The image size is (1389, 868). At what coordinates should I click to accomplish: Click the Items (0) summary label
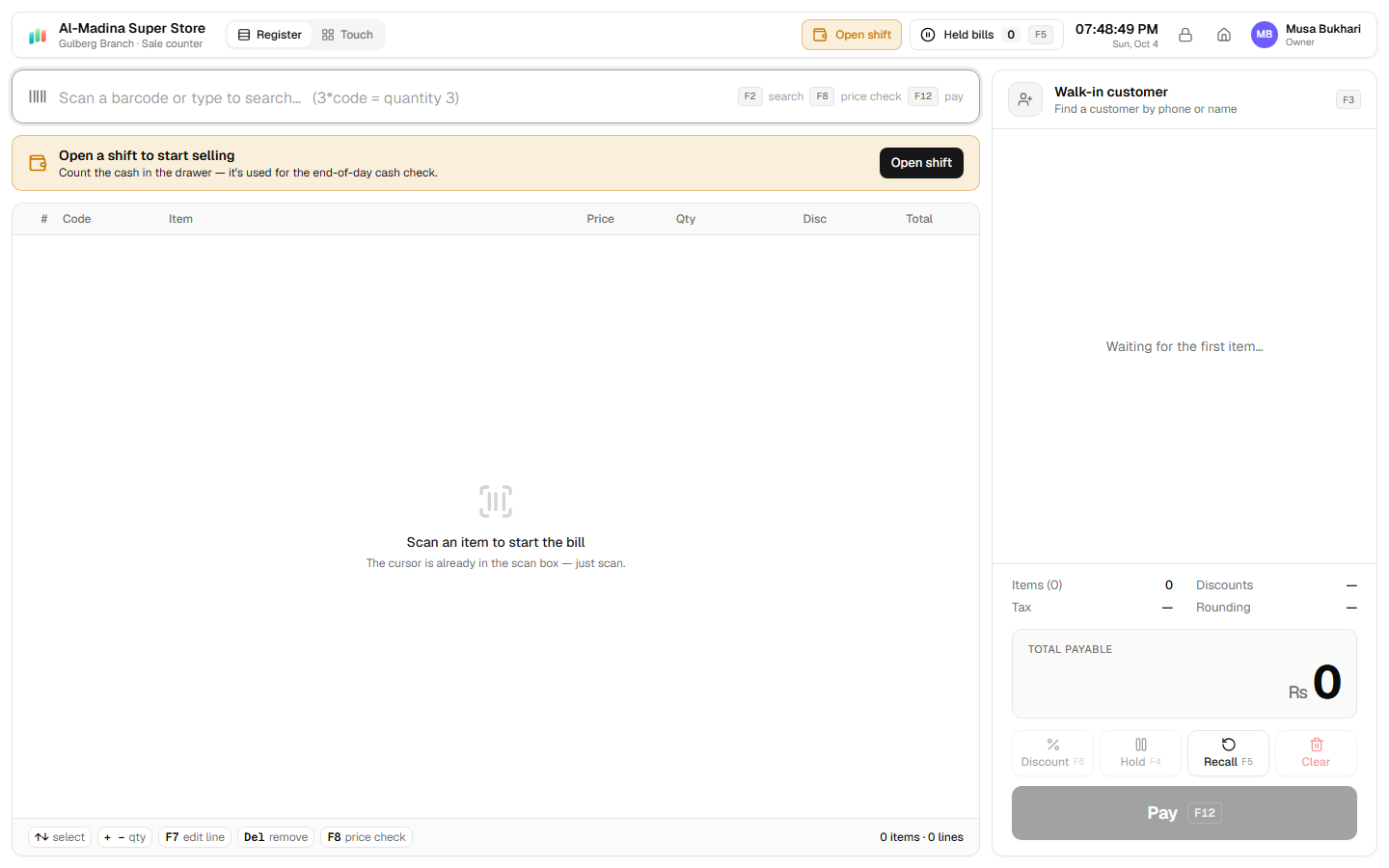pos(1037,585)
